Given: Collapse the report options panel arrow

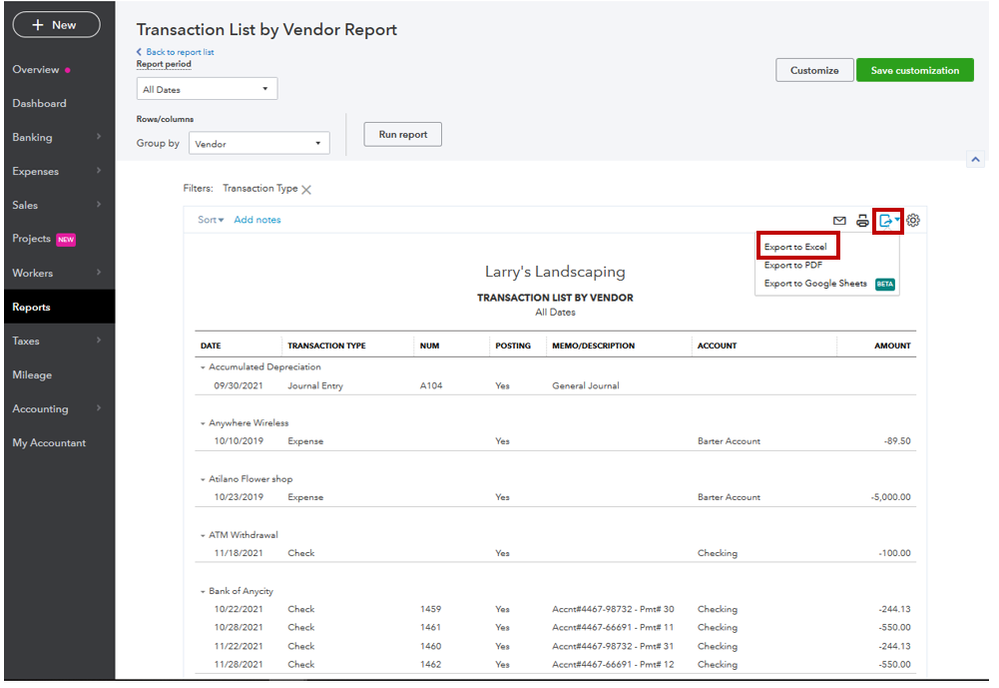Looking at the screenshot, I should [975, 159].
